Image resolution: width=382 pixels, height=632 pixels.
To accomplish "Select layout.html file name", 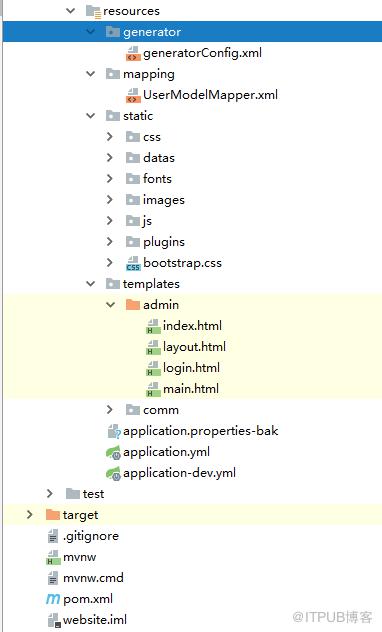I will pos(194,347).
